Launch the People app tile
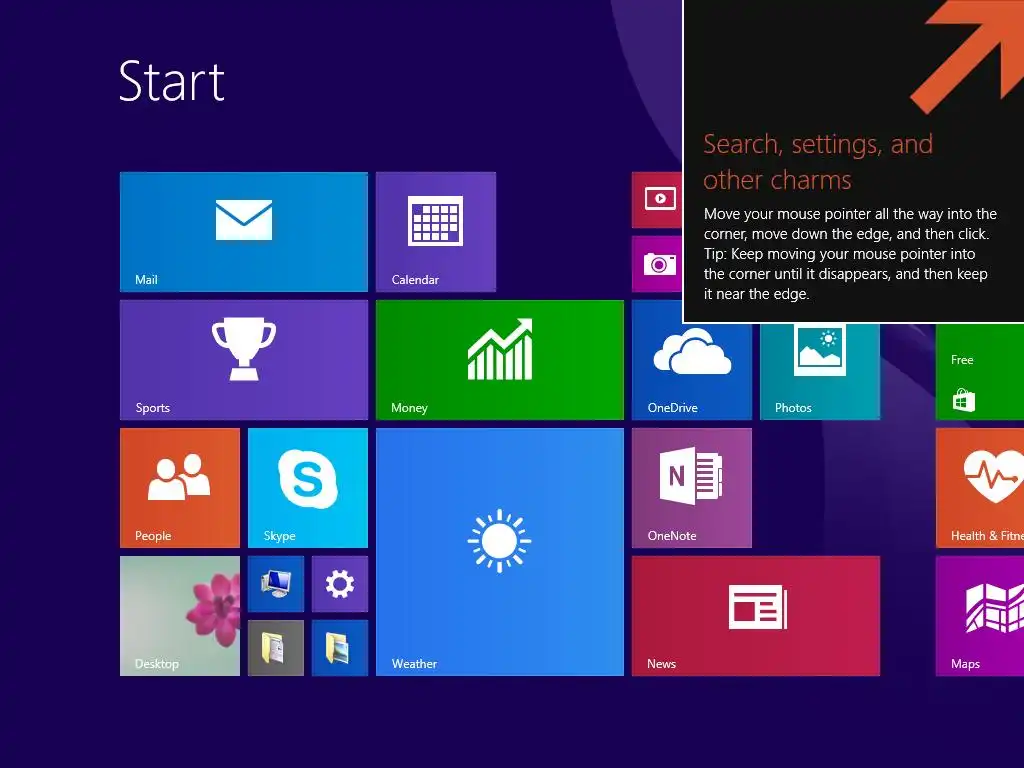The height and width of the screenshot is (768, 1024). pos(180,488)
